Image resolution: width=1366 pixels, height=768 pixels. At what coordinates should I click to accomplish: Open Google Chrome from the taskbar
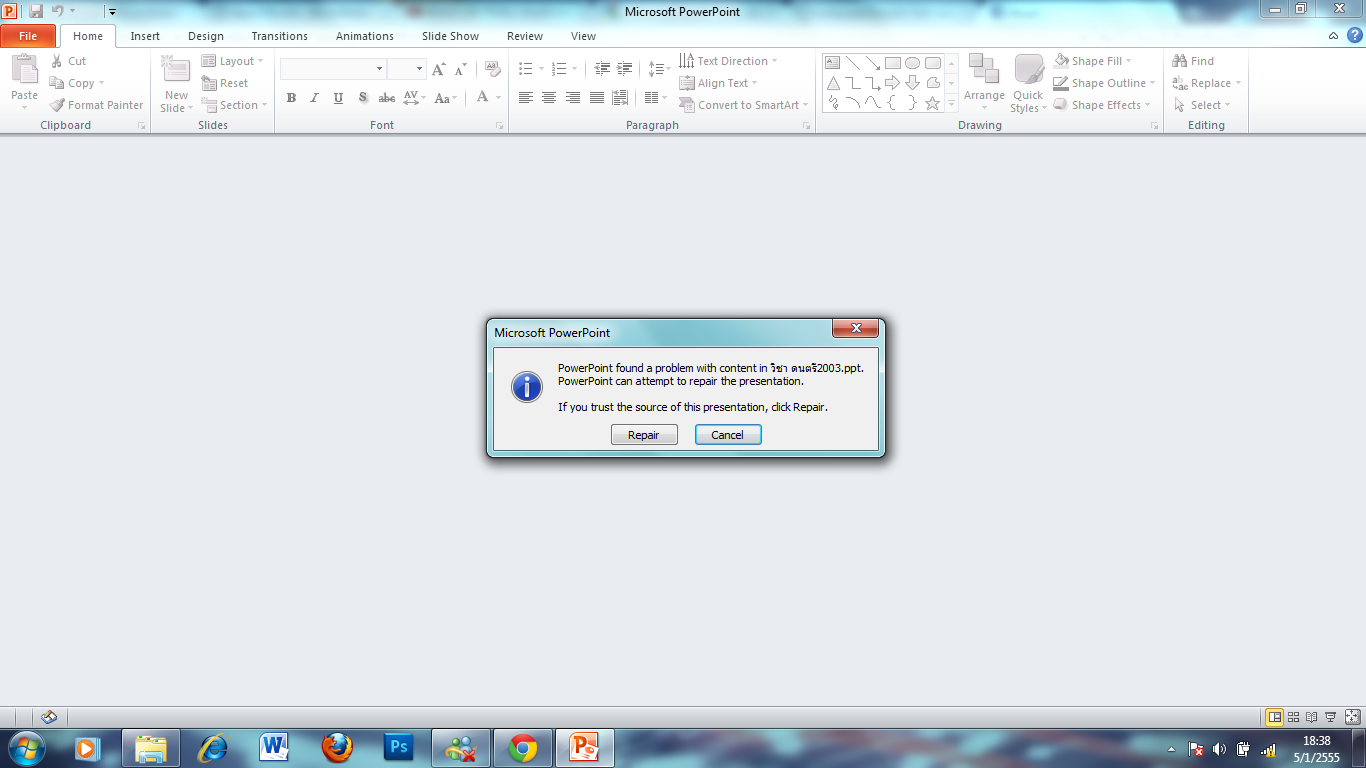(x=522, y=748)
